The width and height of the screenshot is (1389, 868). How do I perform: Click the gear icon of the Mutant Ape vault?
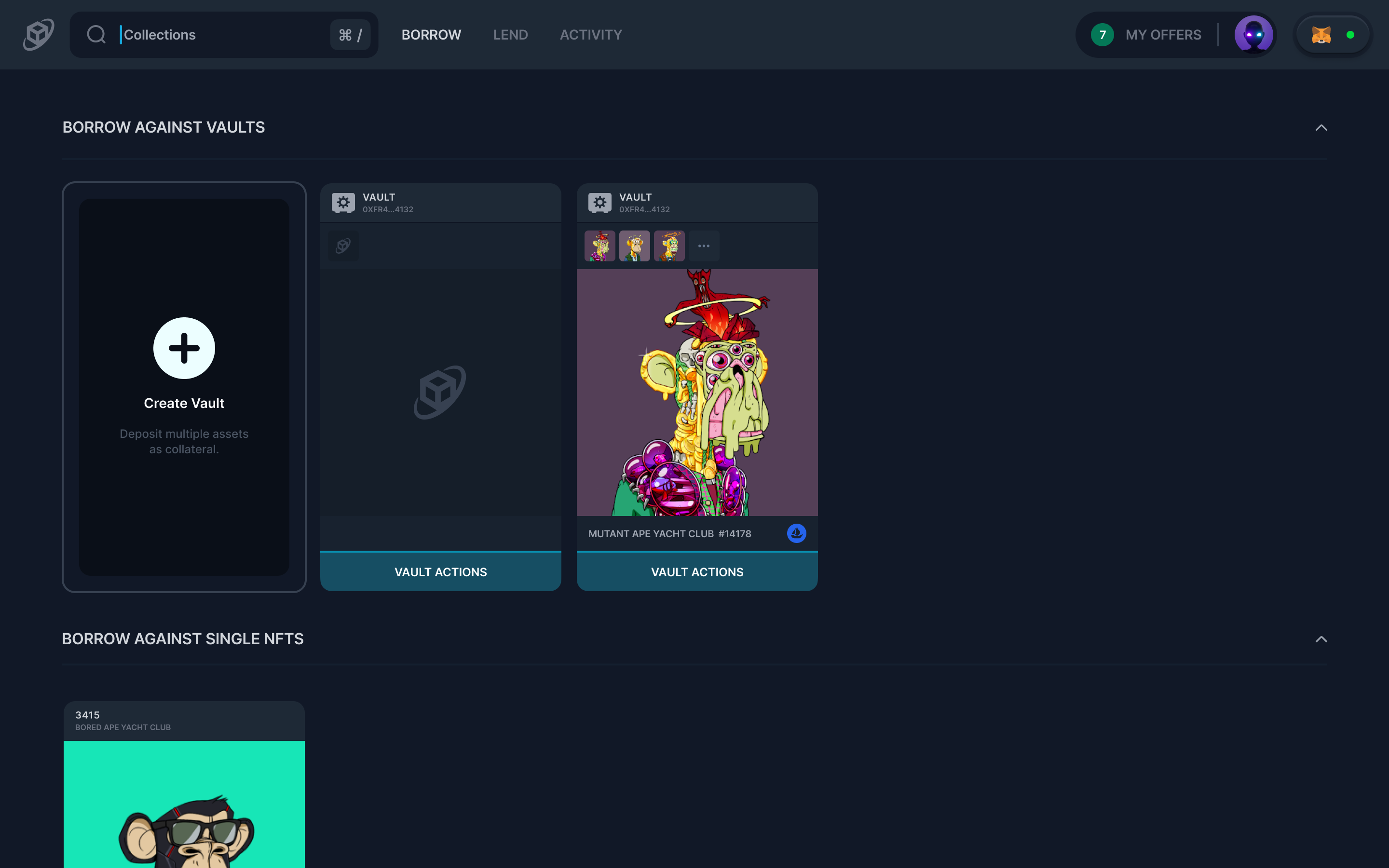pyautogui.click(x=600, y=203)
